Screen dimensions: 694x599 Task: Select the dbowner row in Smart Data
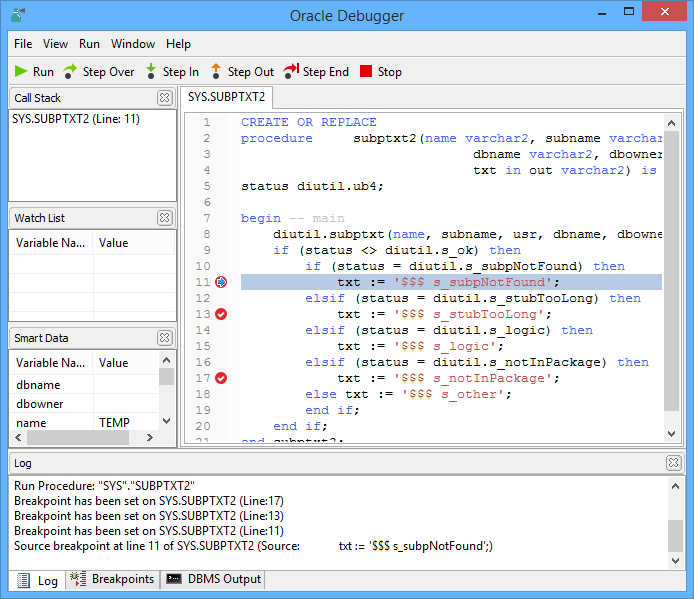coord(84,404)
